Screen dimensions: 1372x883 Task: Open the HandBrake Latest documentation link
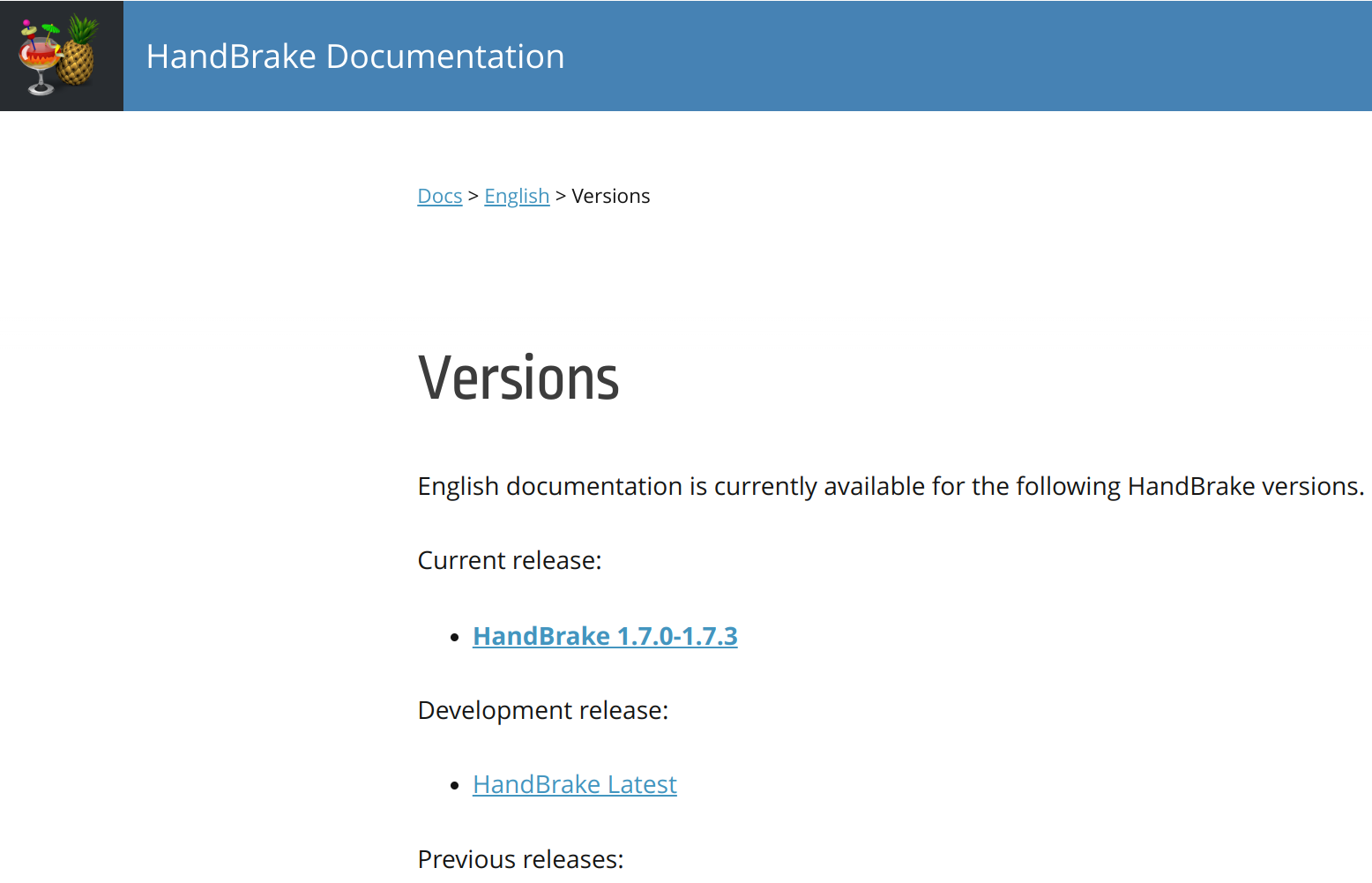coord(575,784)
